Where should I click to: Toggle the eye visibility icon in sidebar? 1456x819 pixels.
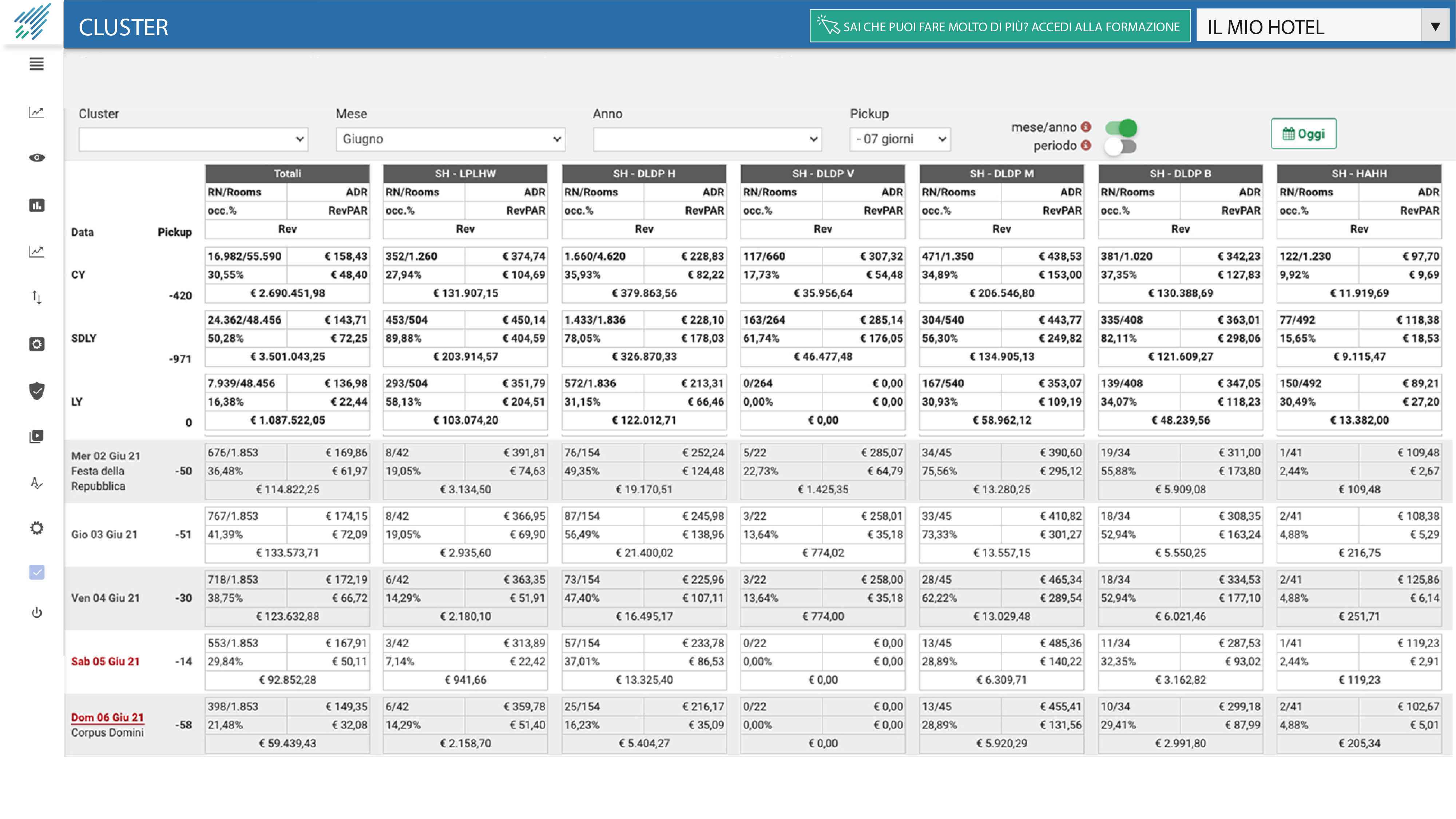click(x=36, y=158)
